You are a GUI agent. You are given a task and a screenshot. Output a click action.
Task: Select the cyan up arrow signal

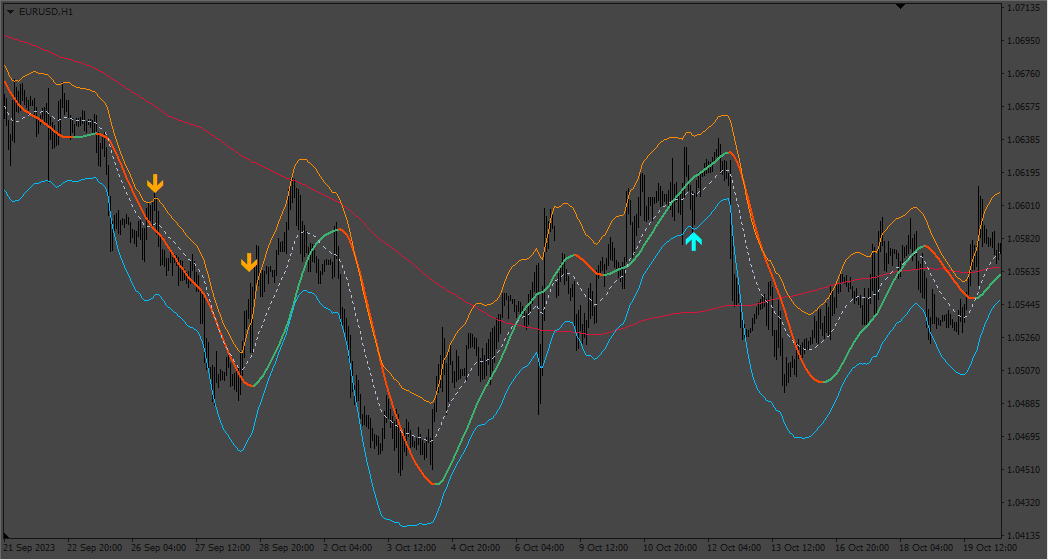pyautogui.click(x=694, y=241)
